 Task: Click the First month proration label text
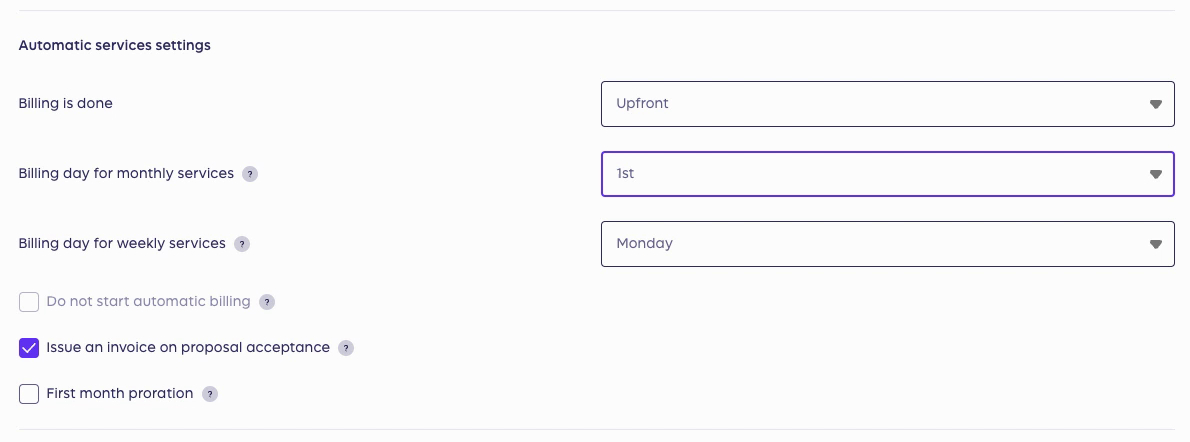coord(120,393)
